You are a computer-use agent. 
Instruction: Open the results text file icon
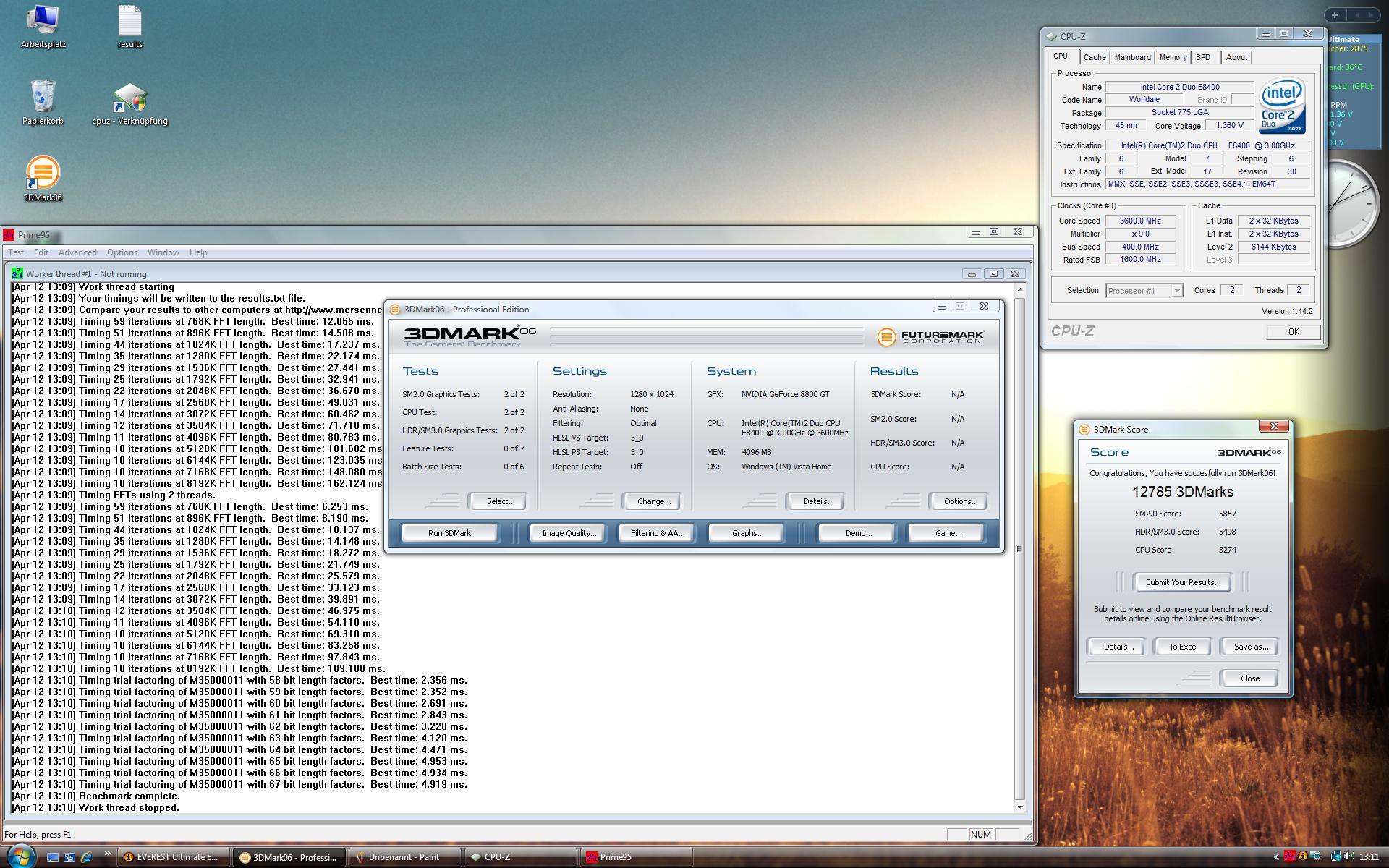click(x=129, y=27)
